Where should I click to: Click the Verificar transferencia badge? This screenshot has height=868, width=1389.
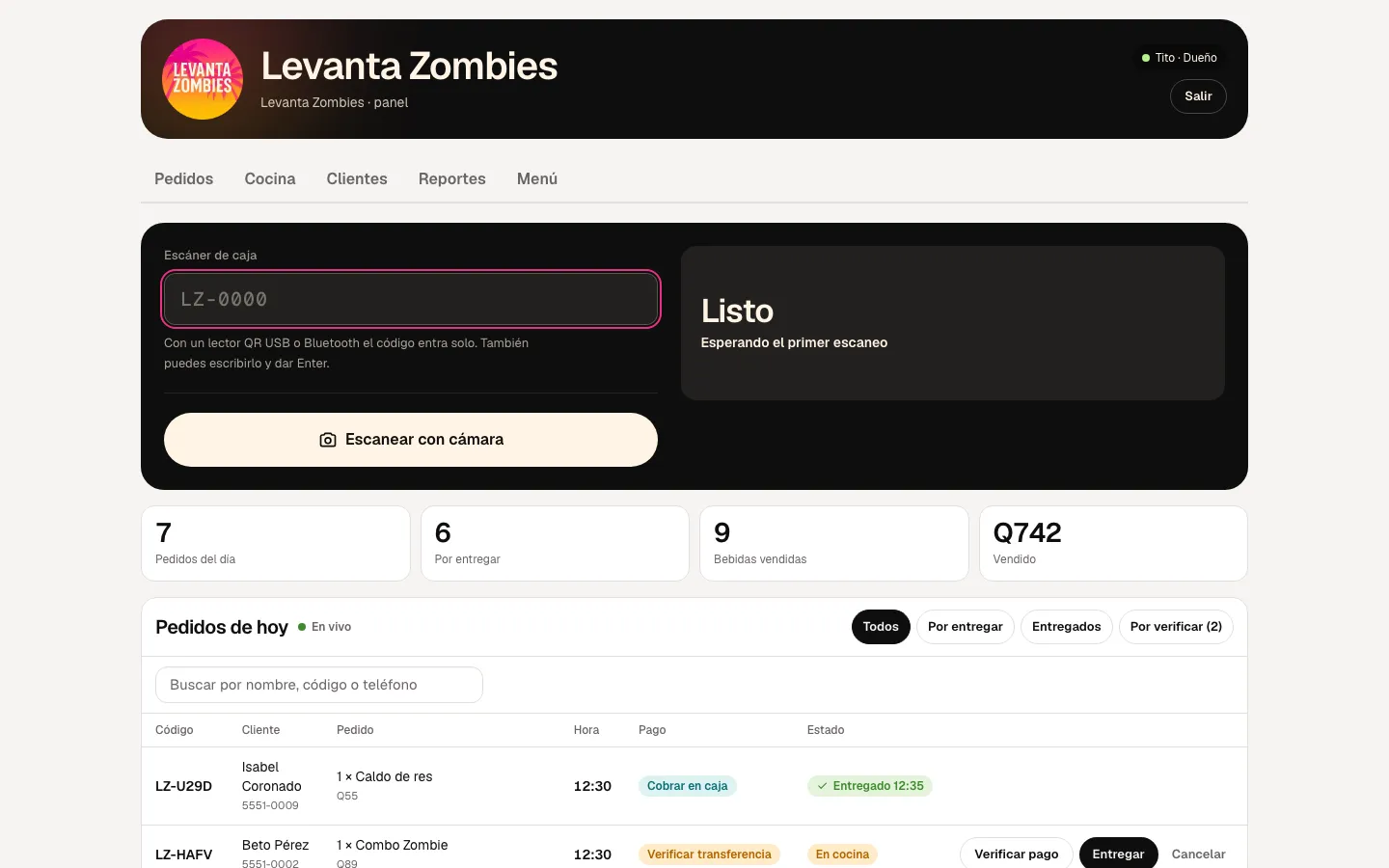point(709,854)
